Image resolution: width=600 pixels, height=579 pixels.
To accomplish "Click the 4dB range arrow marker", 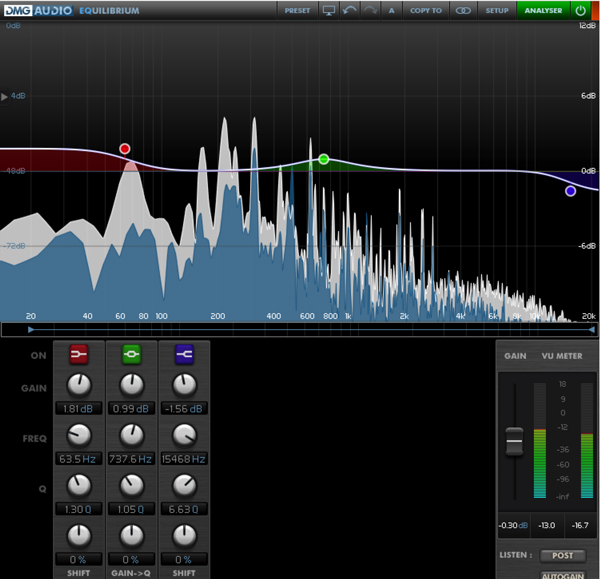I will 5,97.
